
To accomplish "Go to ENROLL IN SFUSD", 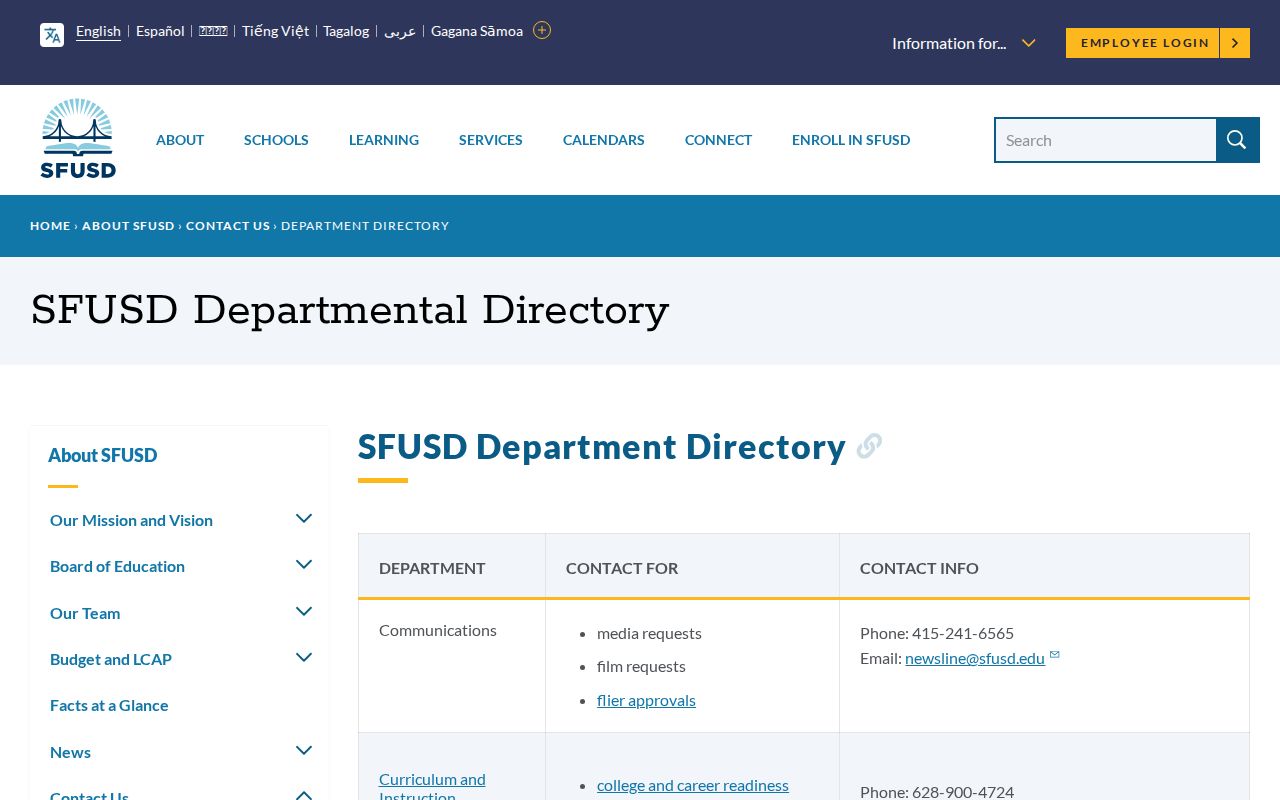I will (851, 140).
